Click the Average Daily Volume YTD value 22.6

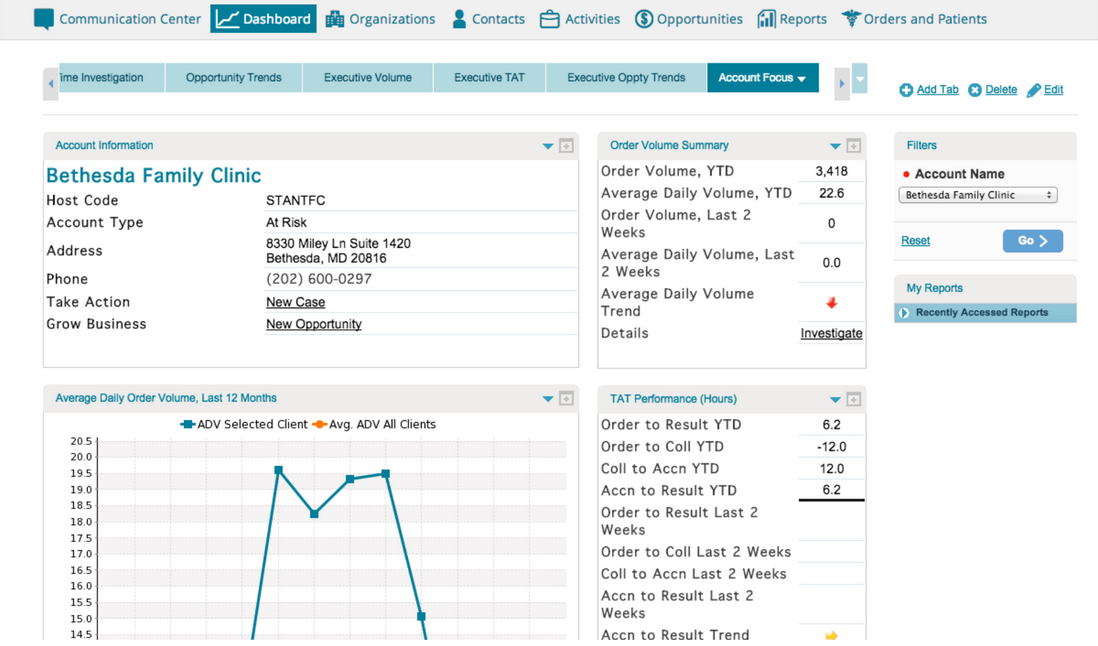tap(831, 193)
